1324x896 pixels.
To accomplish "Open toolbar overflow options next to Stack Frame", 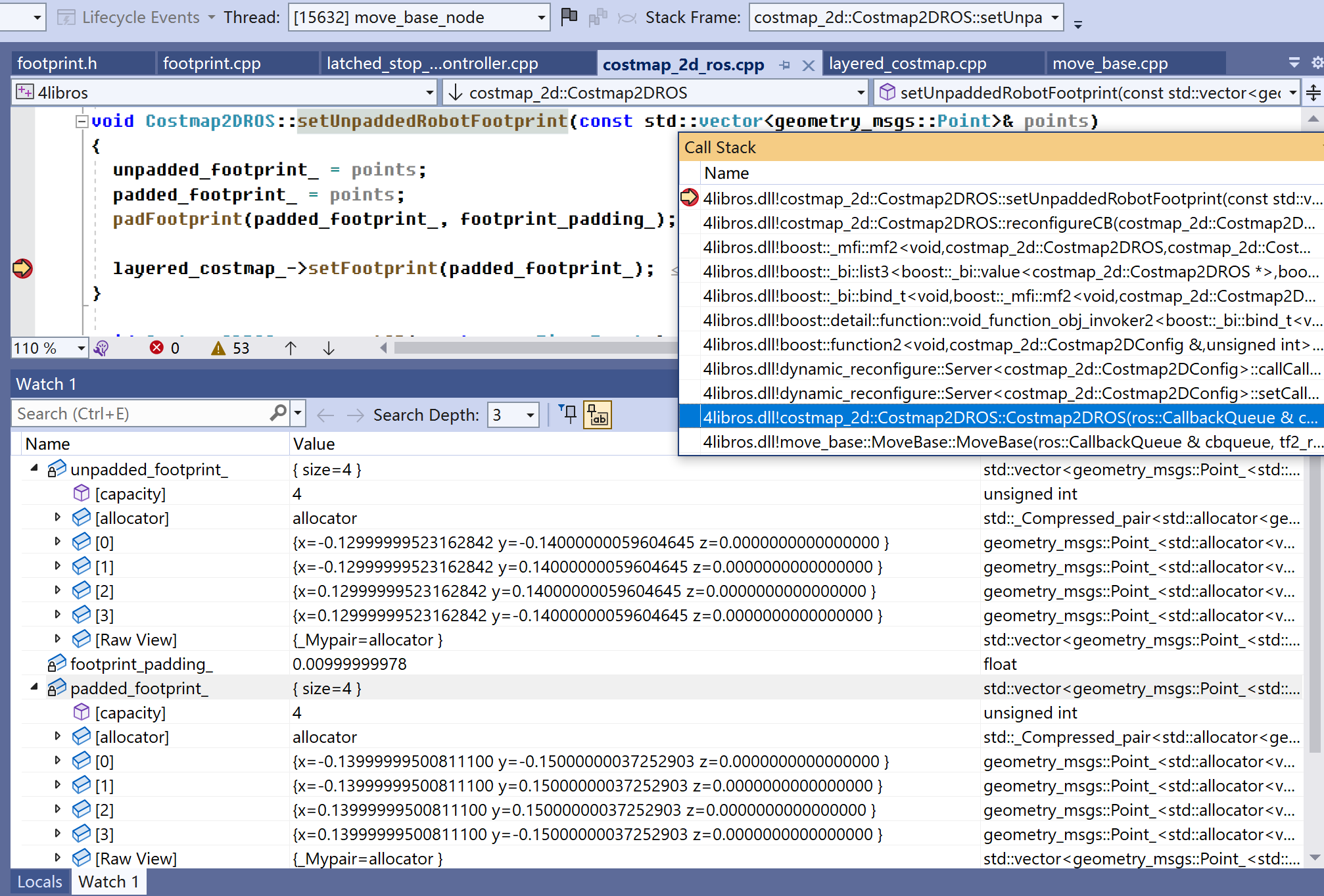I will [1078, 24].
